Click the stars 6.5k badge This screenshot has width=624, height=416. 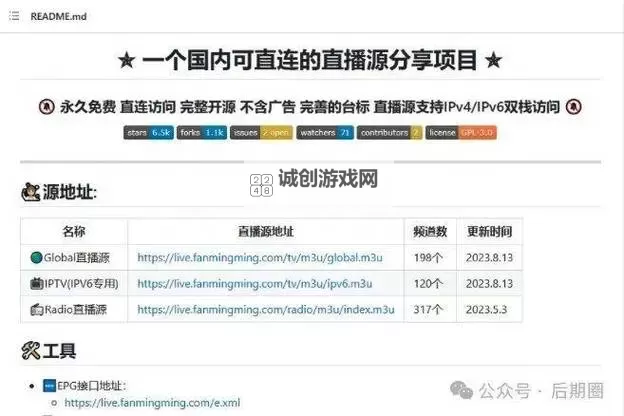pyautogui.click(x=148, y=133)
